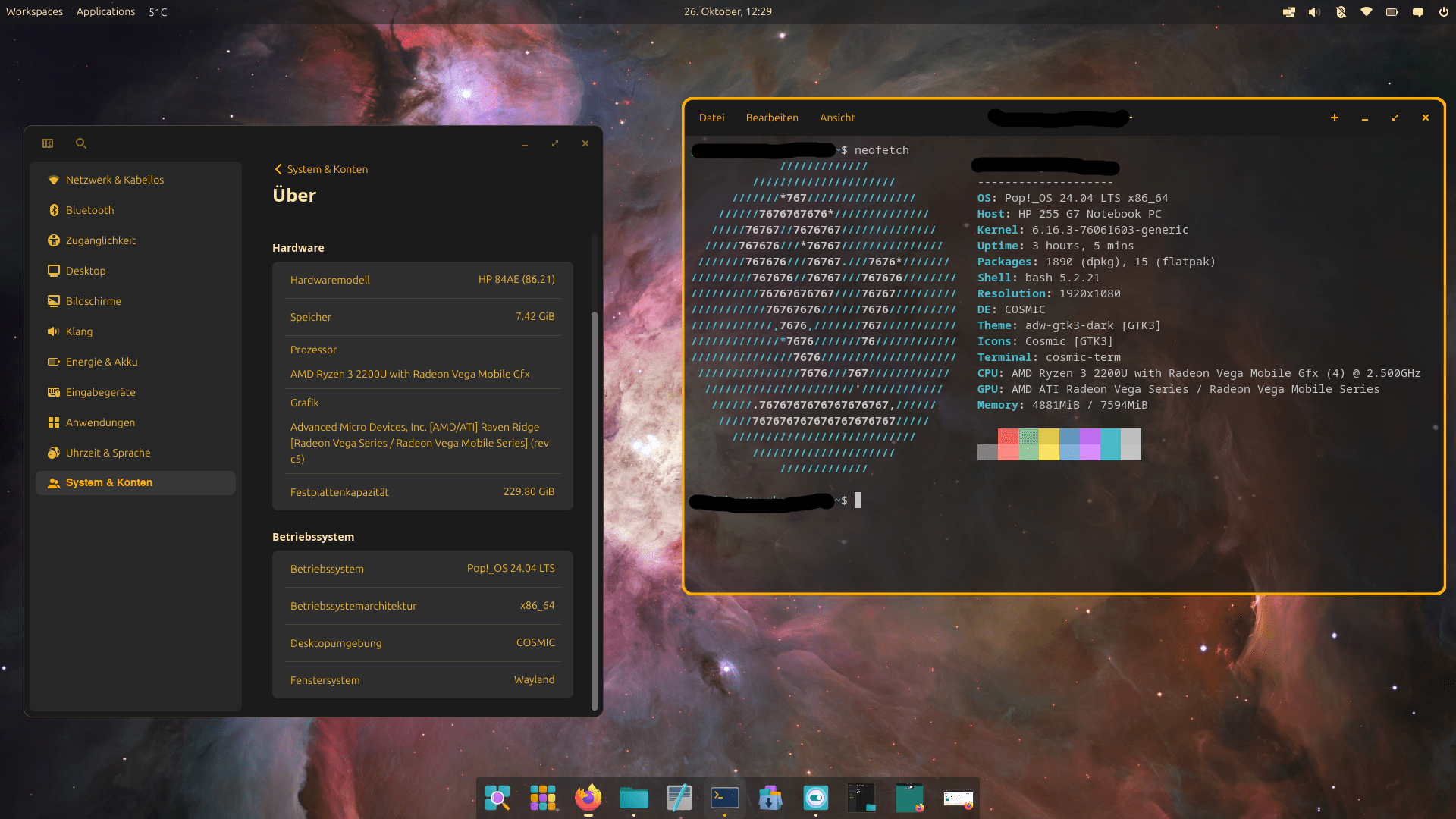
Task: Open the Ansicht terminal menu
Action: point(837,118)
